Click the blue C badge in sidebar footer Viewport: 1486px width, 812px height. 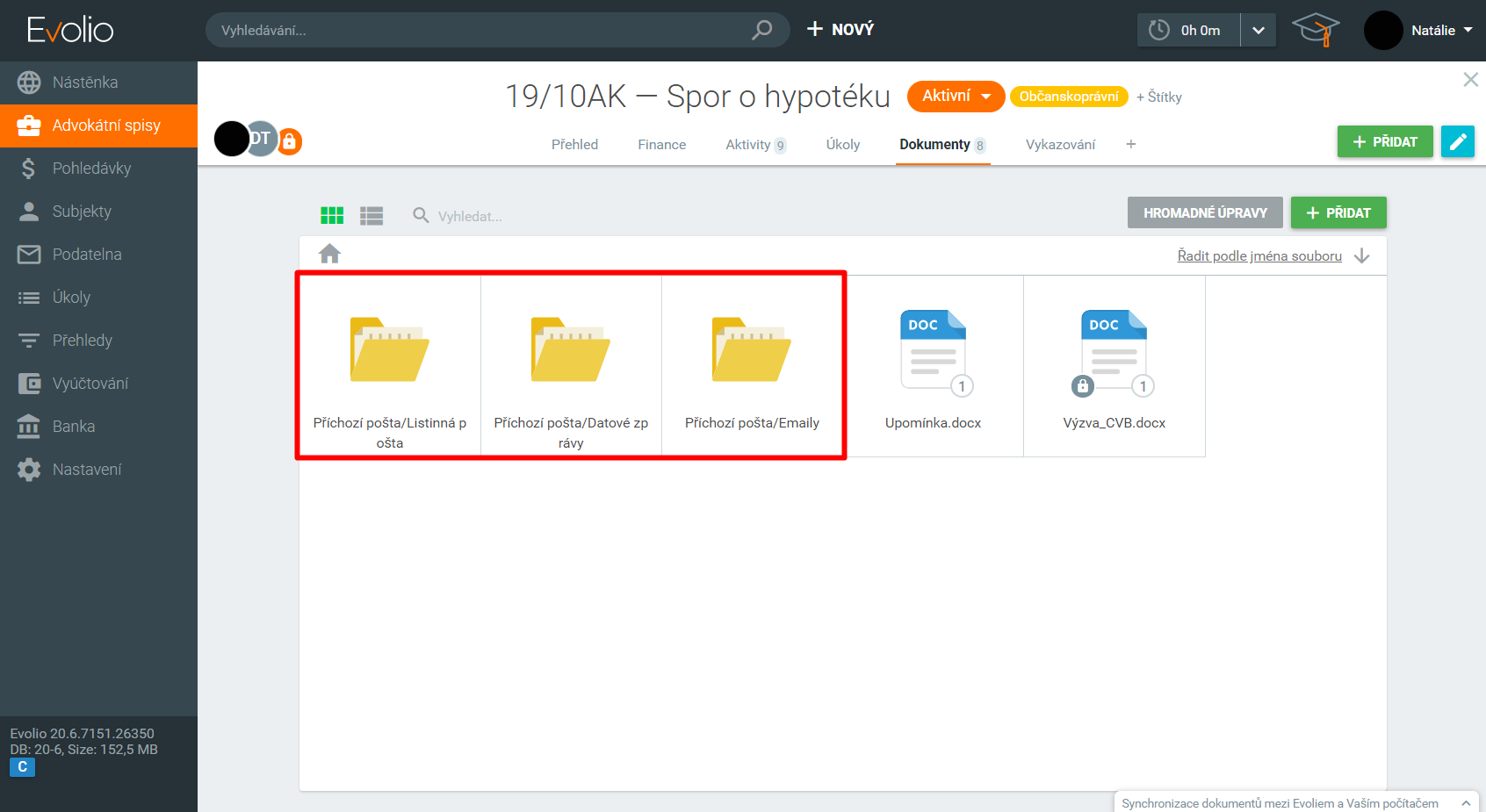click(x=23, y=767)
